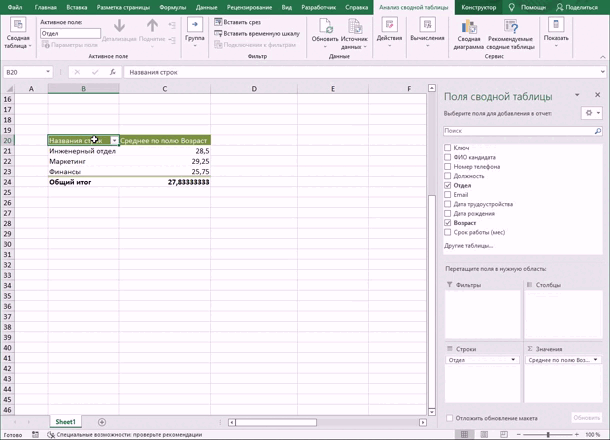
Task: Select the Маркетинг row label
Action: pyautogui.click(x=84, y=161)
